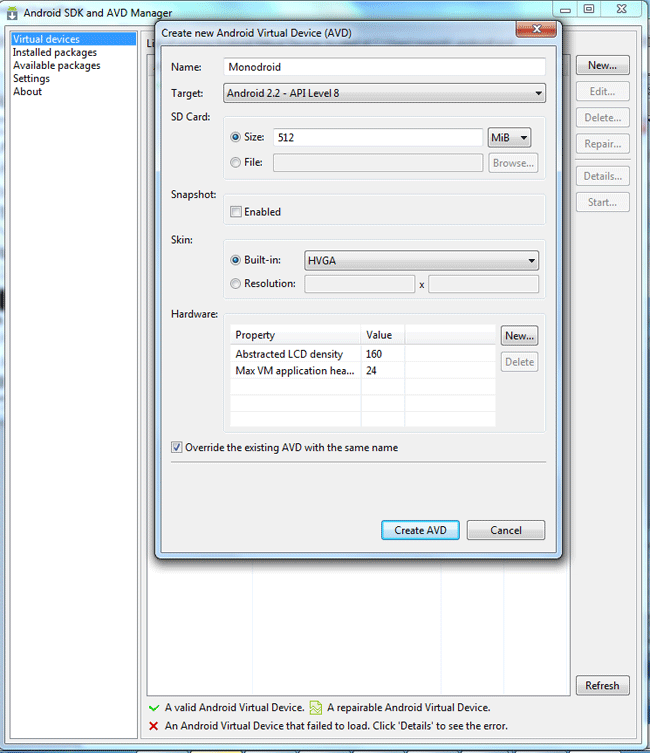Close the Create new AVD dialog
Viewport: 650px width, 753px height.
point(536,29)
